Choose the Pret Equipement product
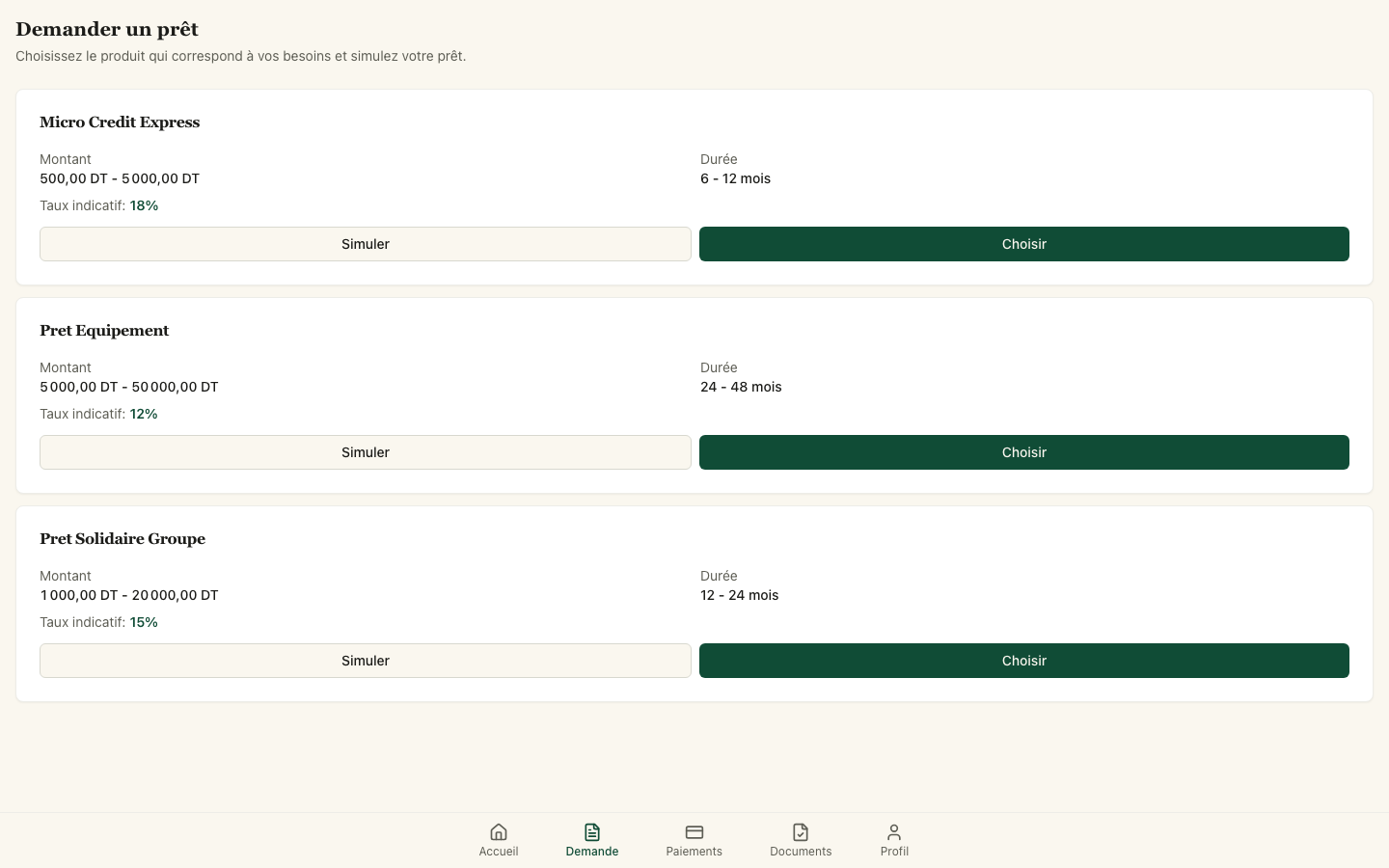Screen dimensions: 1389x868 [x=1024, y=452]
